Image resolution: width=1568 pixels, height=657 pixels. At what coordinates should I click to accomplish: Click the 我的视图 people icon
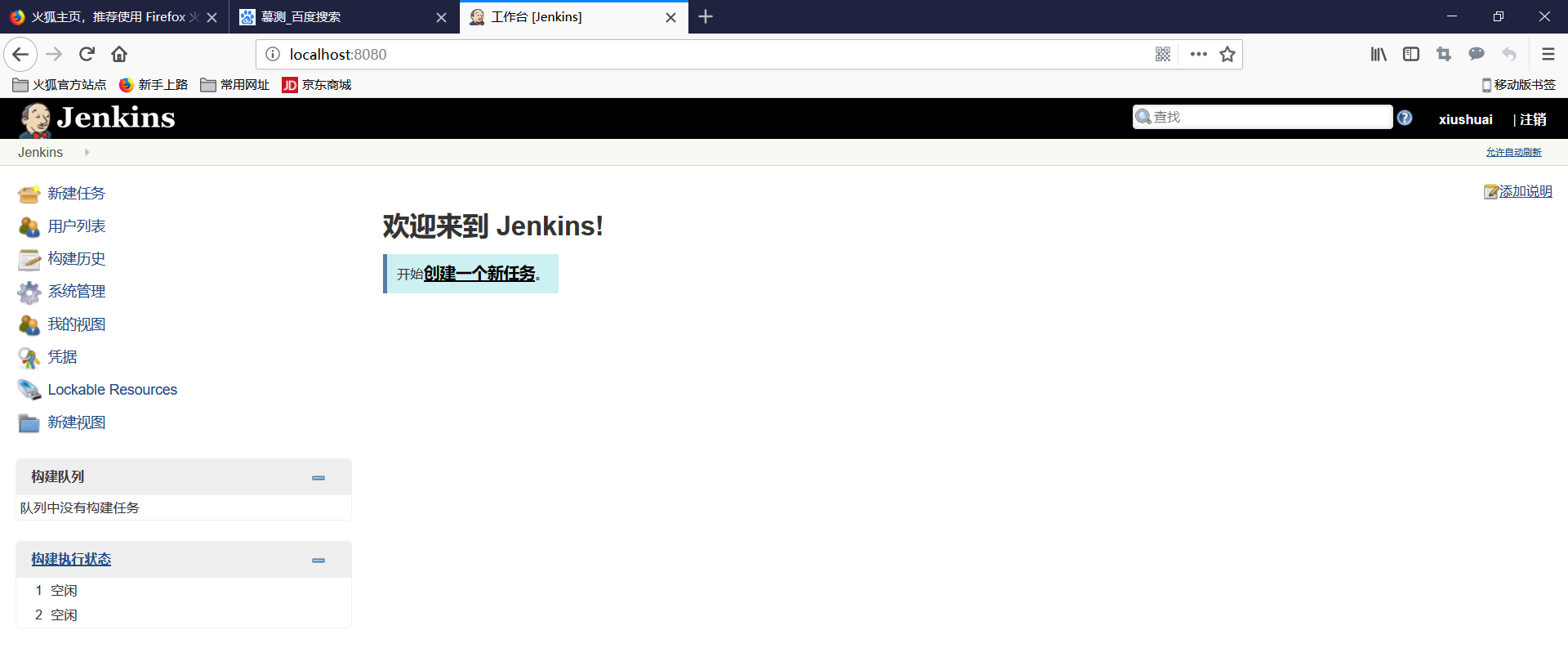click(x=29, y=324)
